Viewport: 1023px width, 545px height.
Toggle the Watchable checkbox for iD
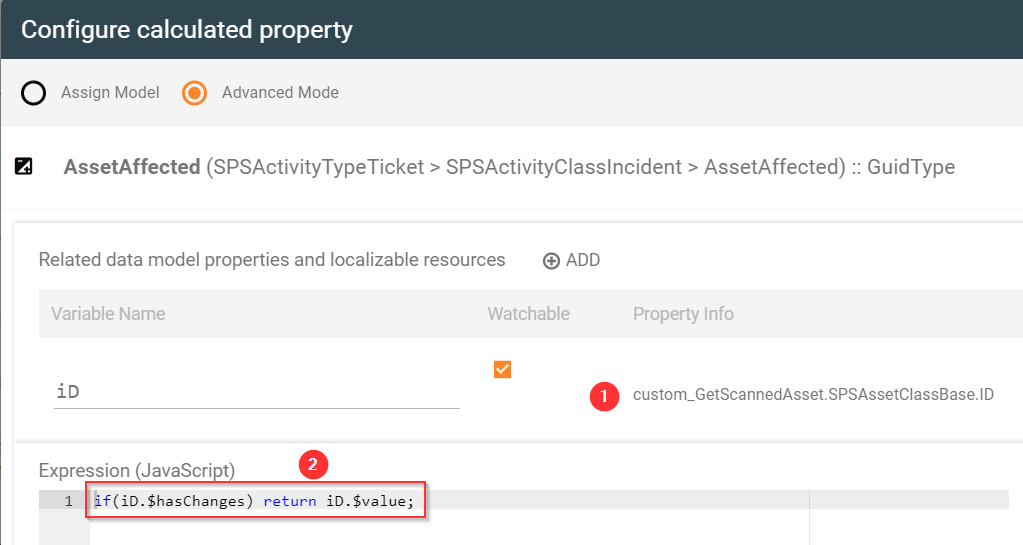point(502,370)
